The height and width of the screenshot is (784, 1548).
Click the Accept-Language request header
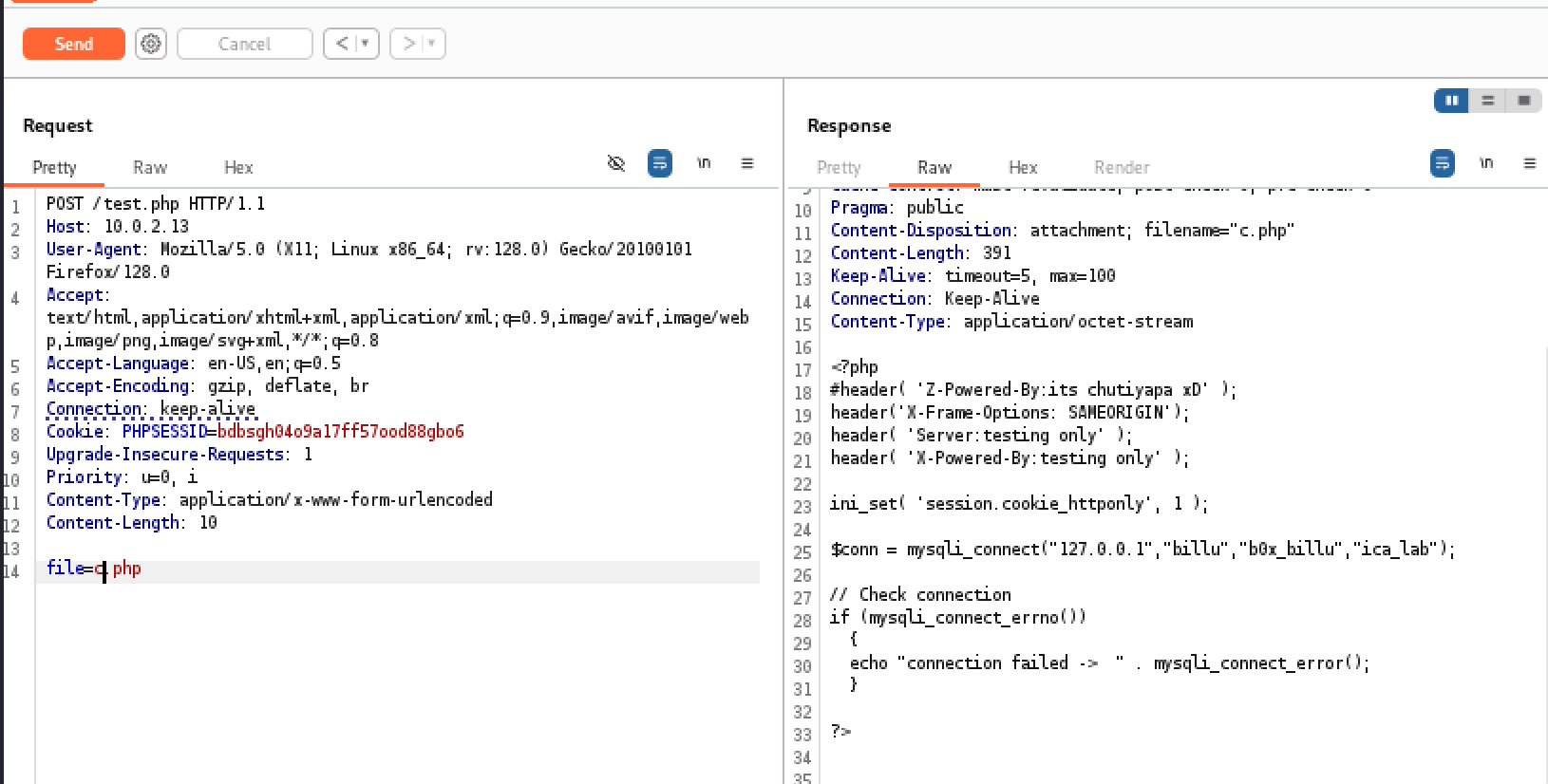click(194, 364)
